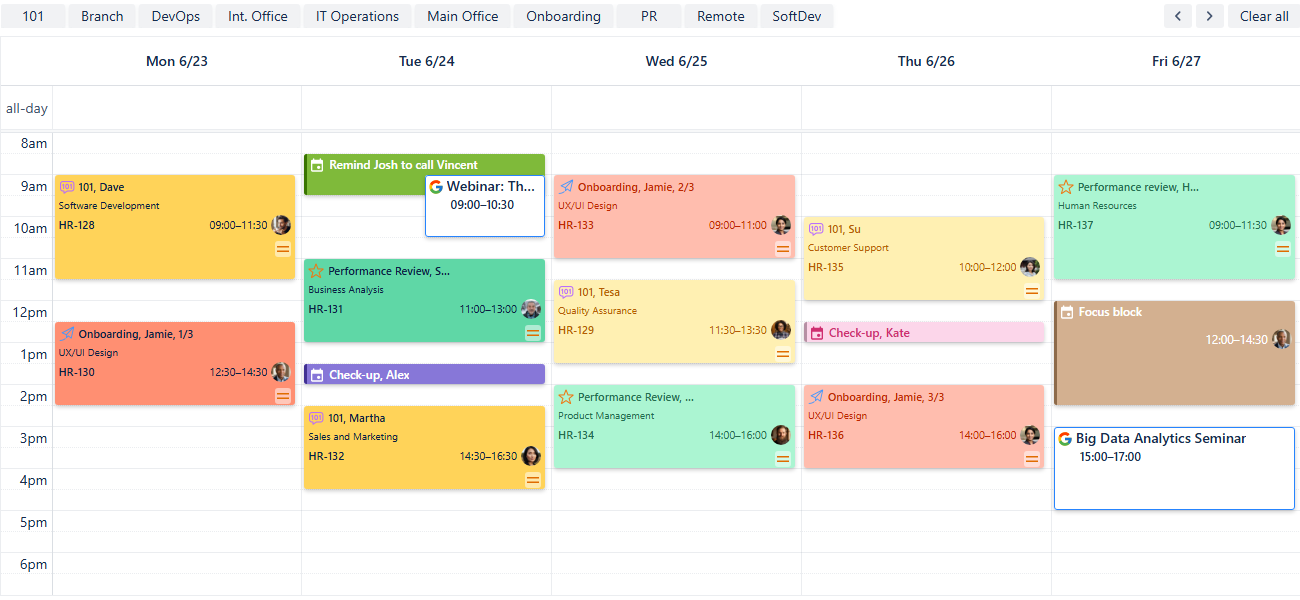Select the Onboarding filter tab

(x=563, y=16)
